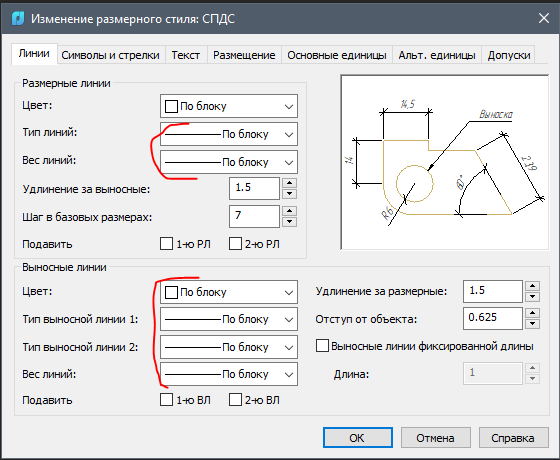Increase Удлинение за выносные value
Screen dimensions: 560x460
pos(289,183)
